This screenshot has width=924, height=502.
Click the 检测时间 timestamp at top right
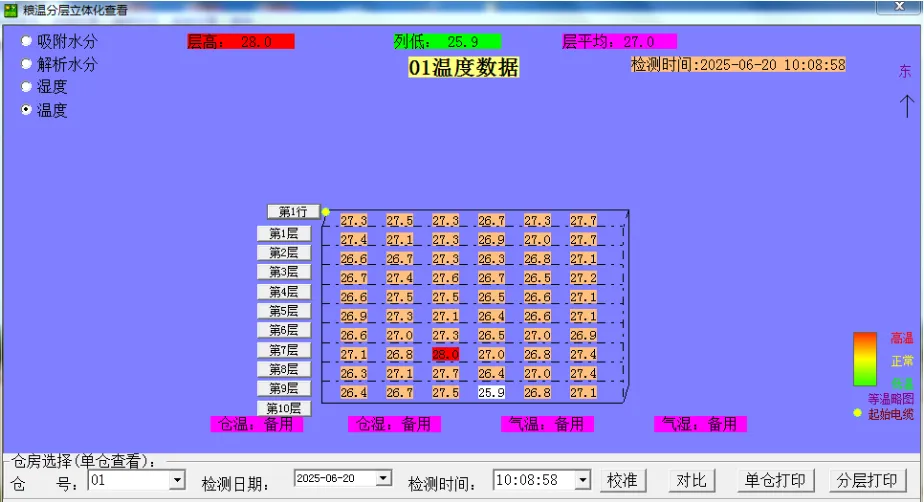coord(738,65)
